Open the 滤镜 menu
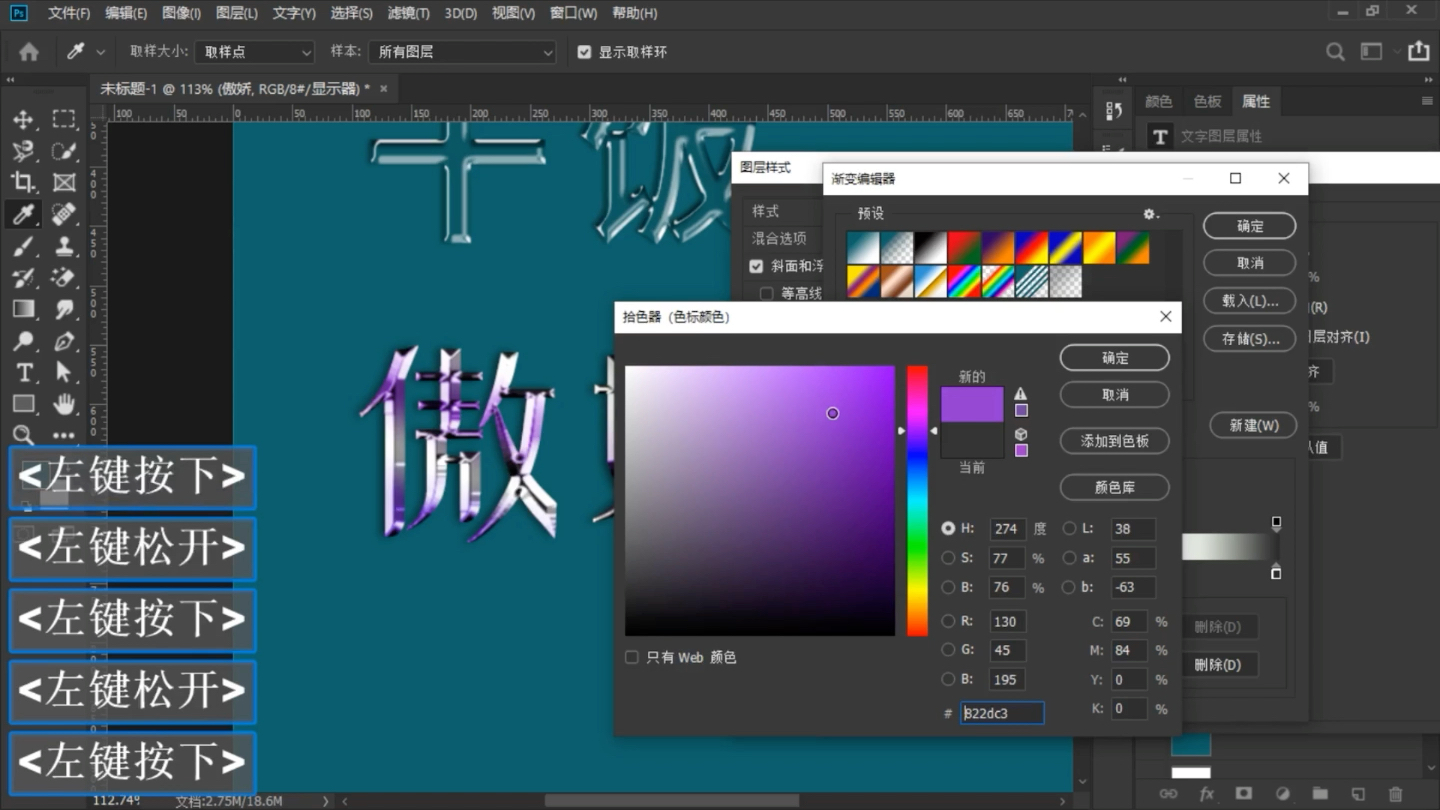The width and height of the screenshot is (1440, 810). pyautogui.click(x=408, y=13)
